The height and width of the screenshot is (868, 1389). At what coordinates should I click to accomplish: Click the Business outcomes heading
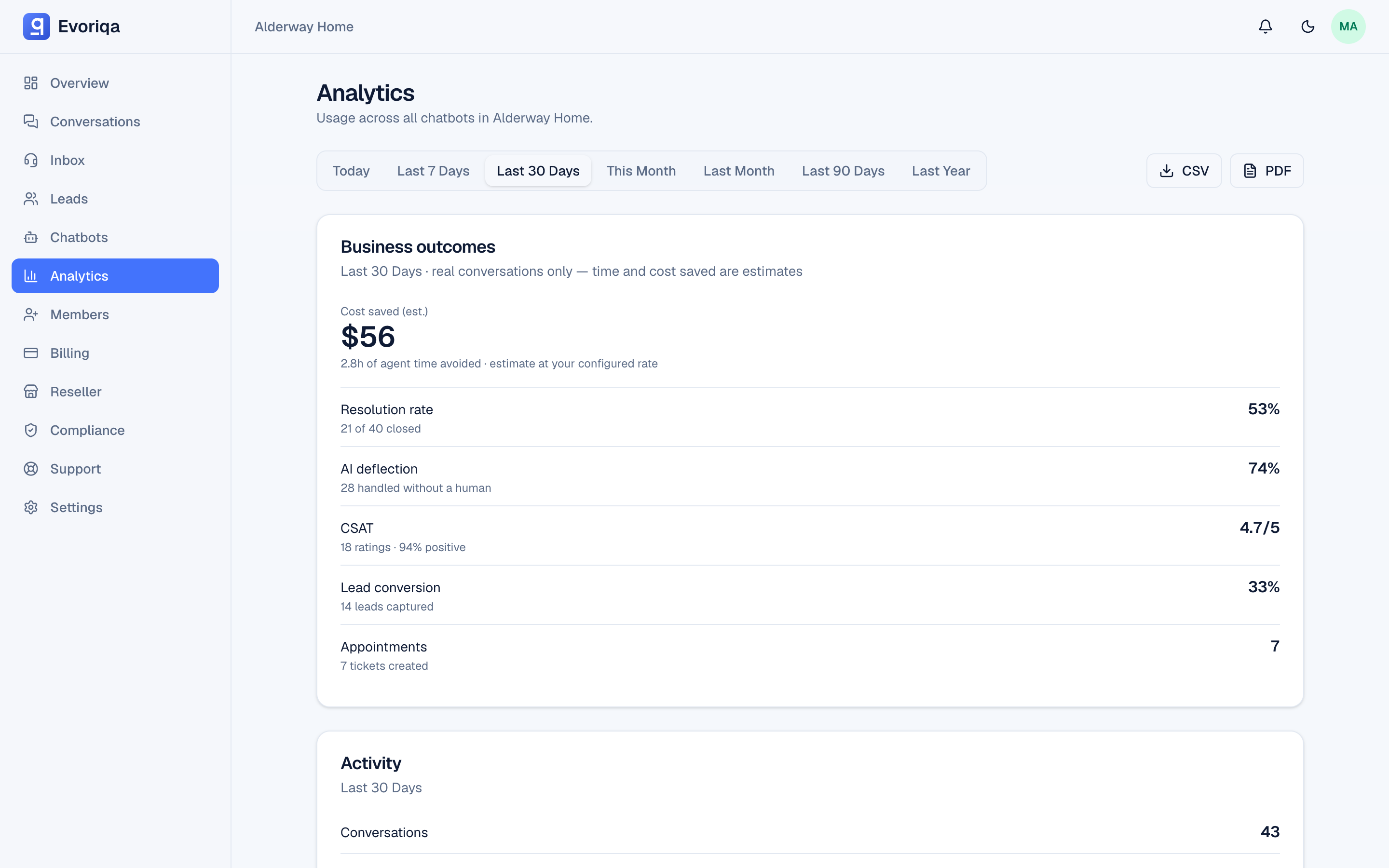tap(417, 247)
